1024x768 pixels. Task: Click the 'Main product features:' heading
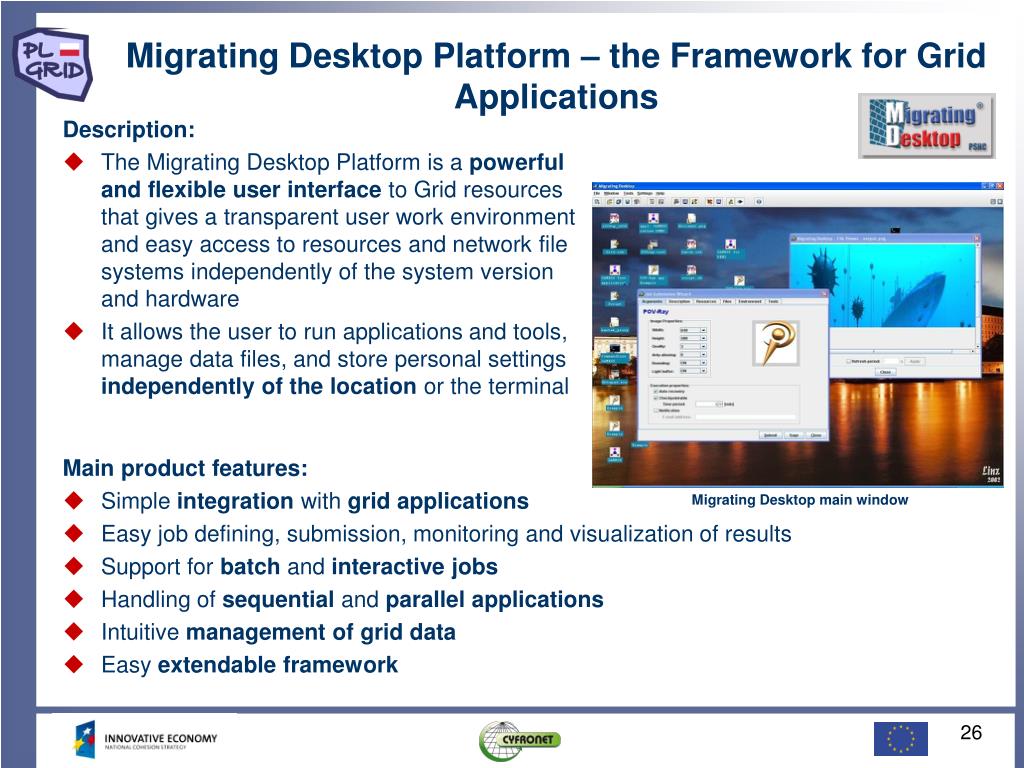185,468
